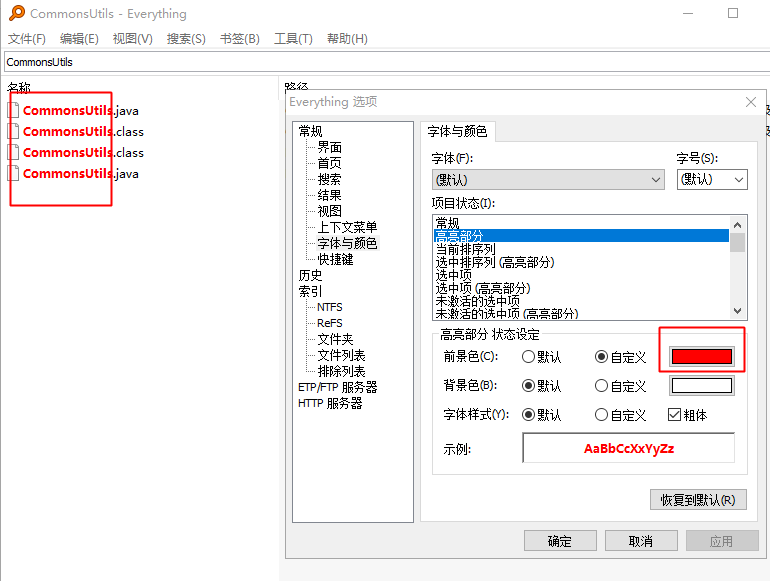
Task: Select 结果 in options tree
Action: (x=330, y=195)
